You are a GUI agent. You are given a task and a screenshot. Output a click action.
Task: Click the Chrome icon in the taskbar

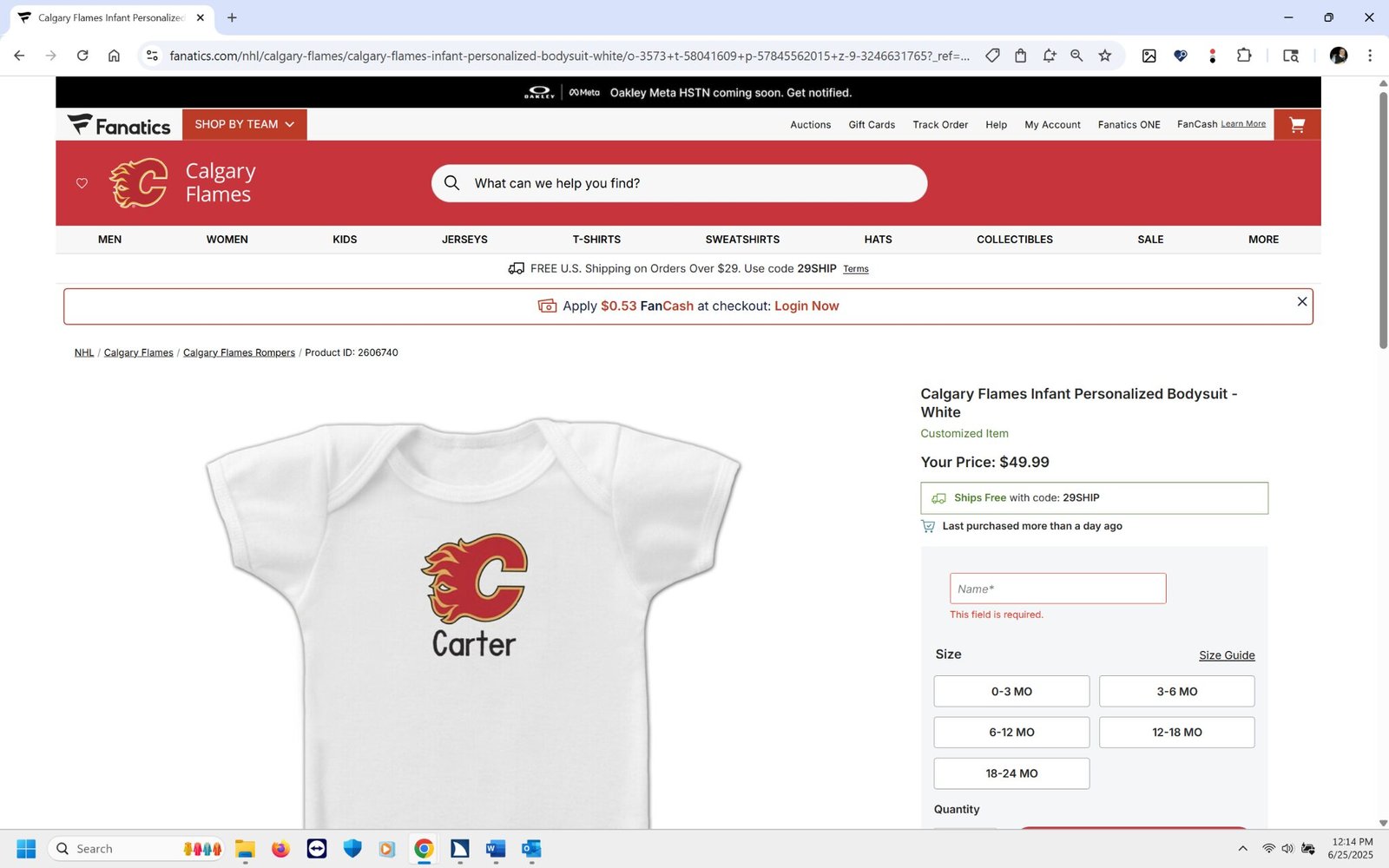click(x=424, y=849)
